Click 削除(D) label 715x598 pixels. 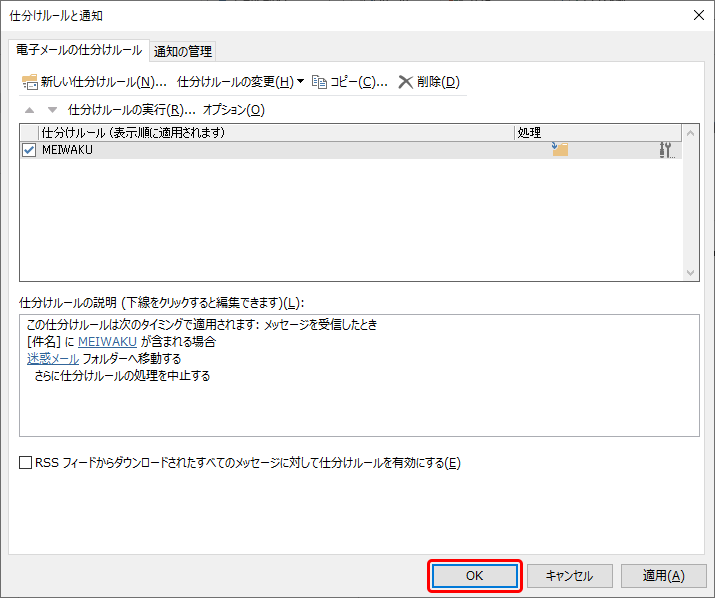[x=438, y=82]
